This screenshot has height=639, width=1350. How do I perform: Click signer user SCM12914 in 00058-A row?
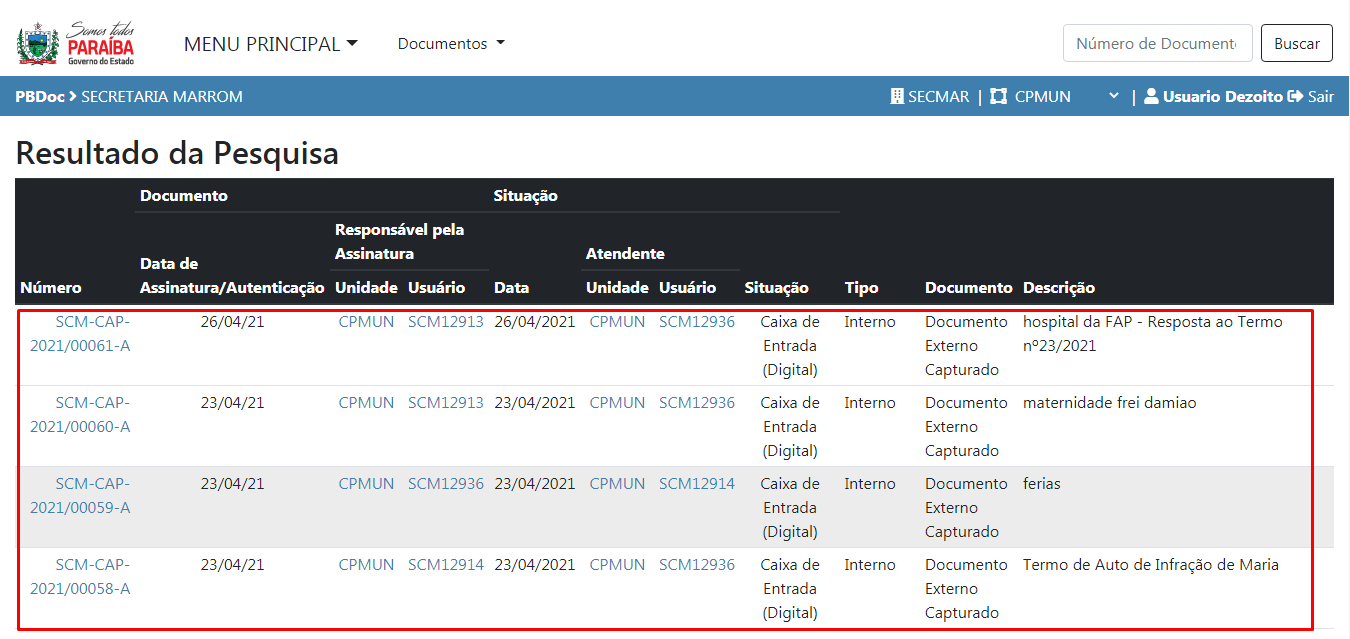[445, 565]
